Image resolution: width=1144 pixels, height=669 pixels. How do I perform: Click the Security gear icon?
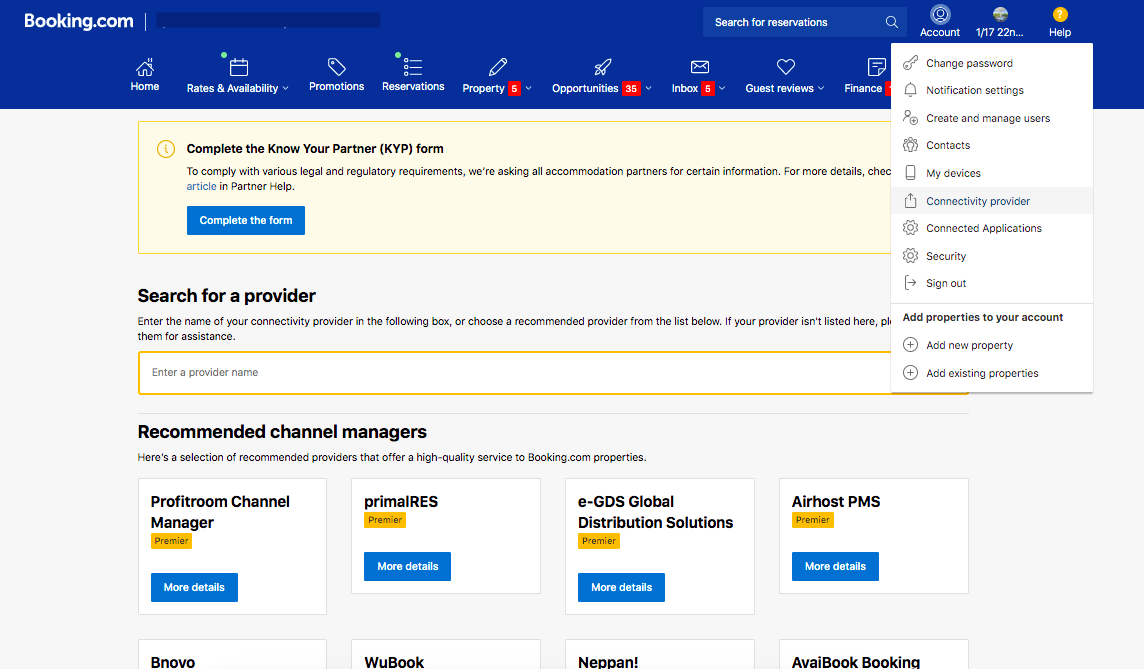click(x=911, y=255)
